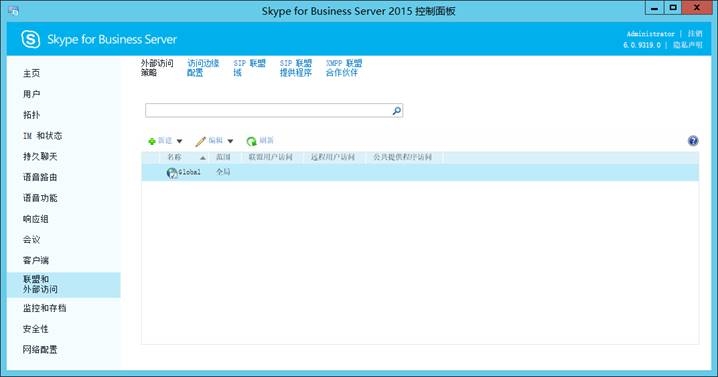
Task: Toggle the 名称 column sort arrow
Action: pos(202,158)
